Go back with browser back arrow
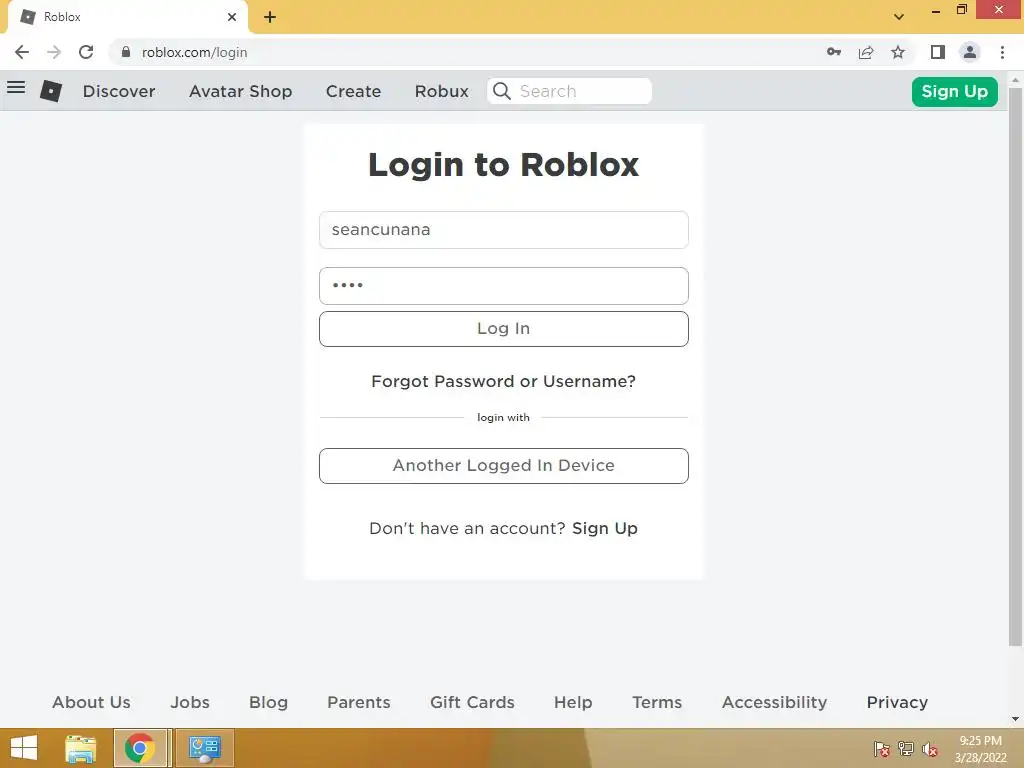Viewport: 1024px width, 768px height. [22, 52]
